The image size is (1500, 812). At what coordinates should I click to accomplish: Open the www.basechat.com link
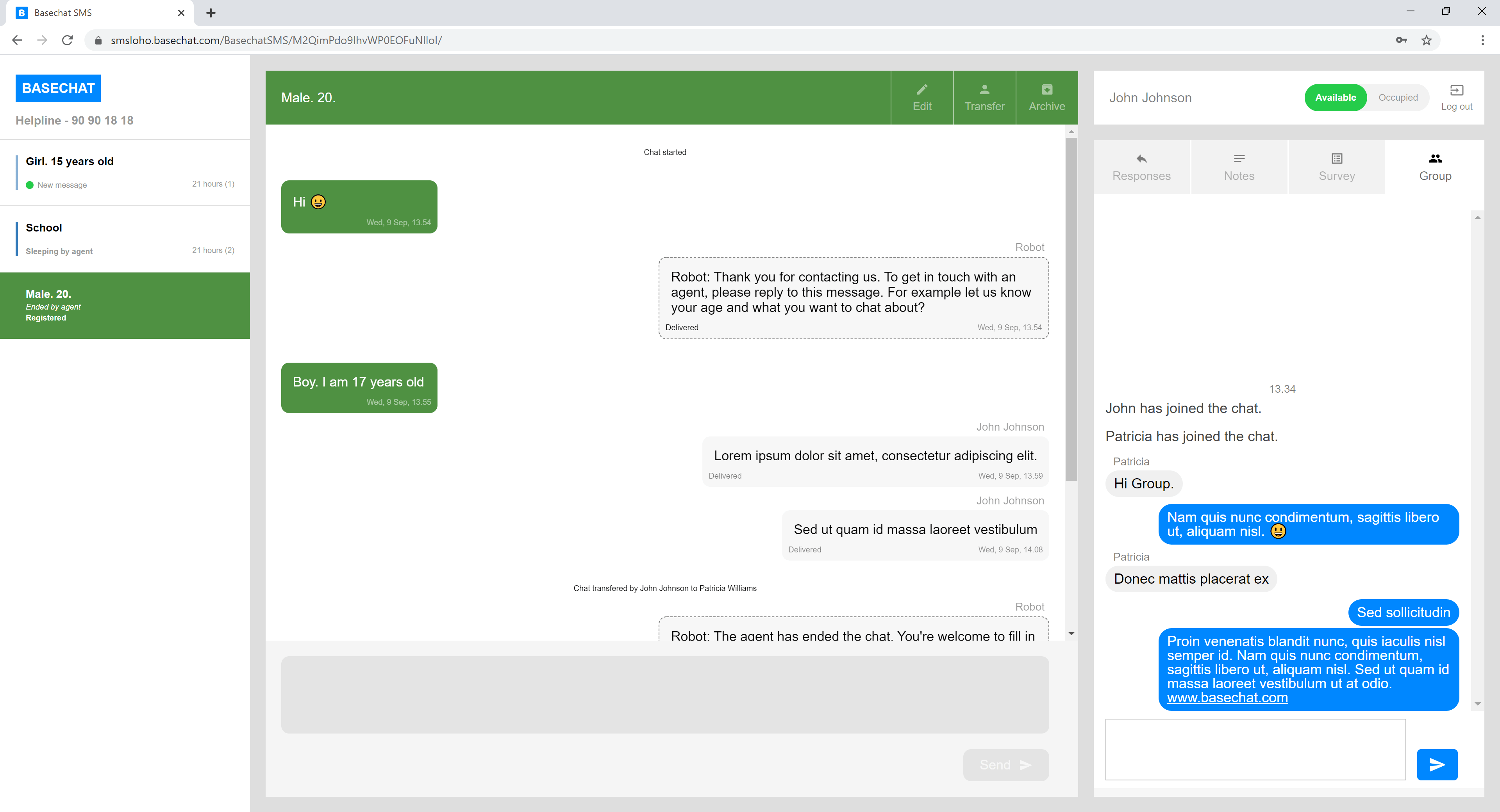click(x=1227, y=697)
